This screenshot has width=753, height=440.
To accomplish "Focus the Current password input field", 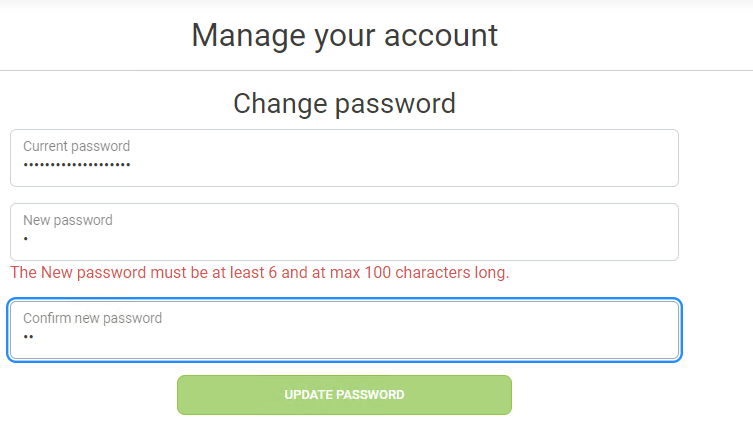I will [x=344, y=158].
